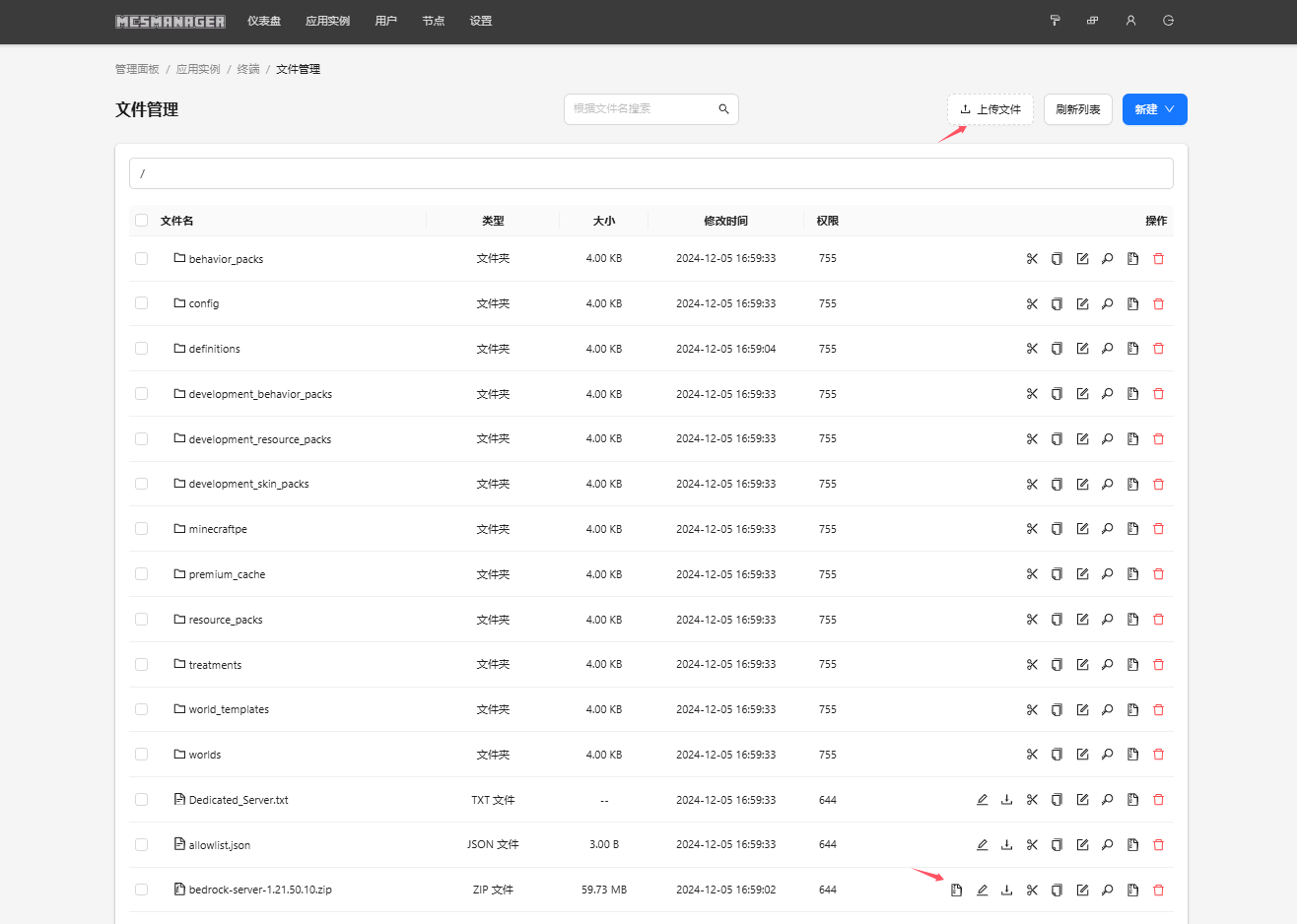Compress the development_resource_packs folder
Viewport: 1297px width, 924px height.
pyautogui.click(x=1132, y=439)
